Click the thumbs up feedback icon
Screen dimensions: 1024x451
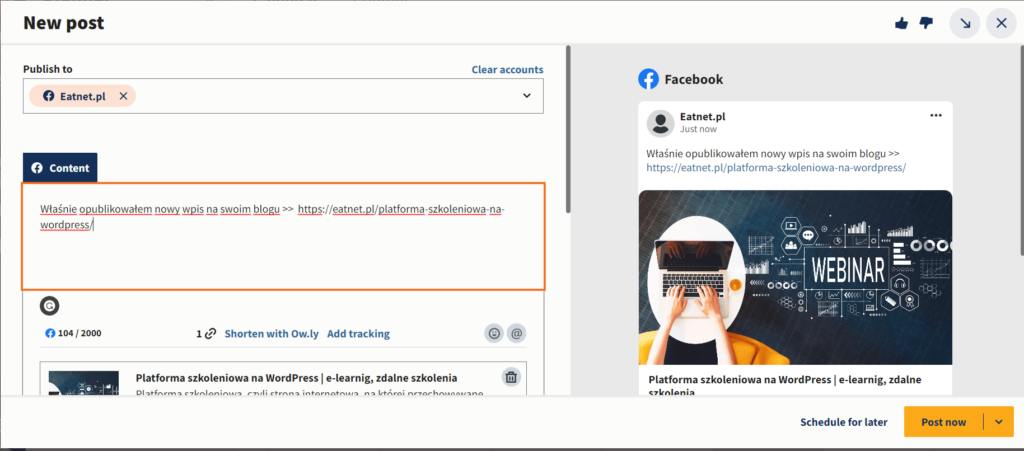(x=902, y=23)
